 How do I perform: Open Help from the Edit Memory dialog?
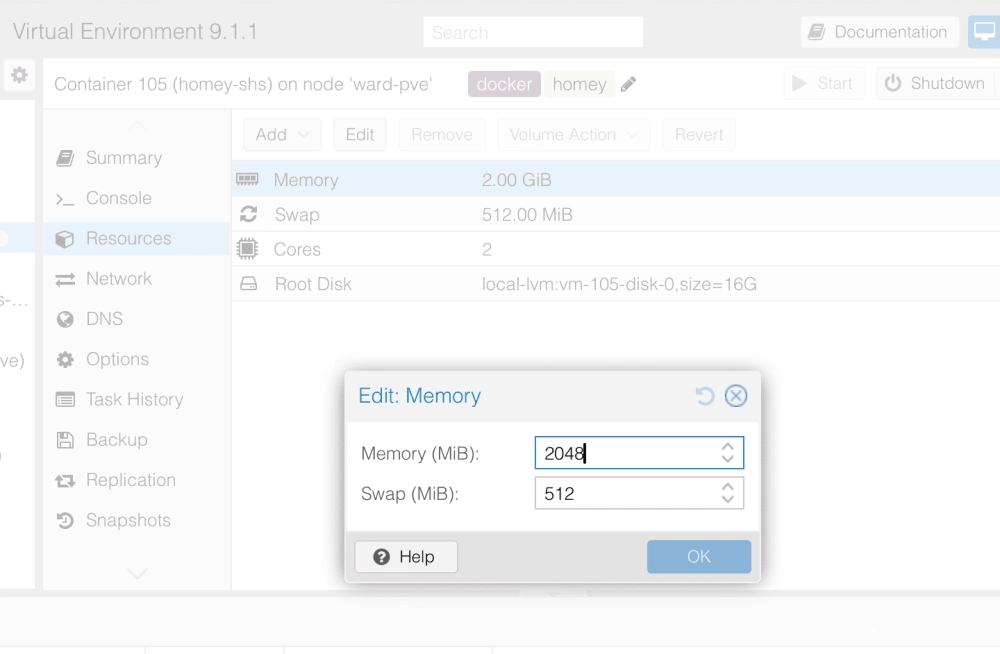pyautogui.click(x=405, y=556)
